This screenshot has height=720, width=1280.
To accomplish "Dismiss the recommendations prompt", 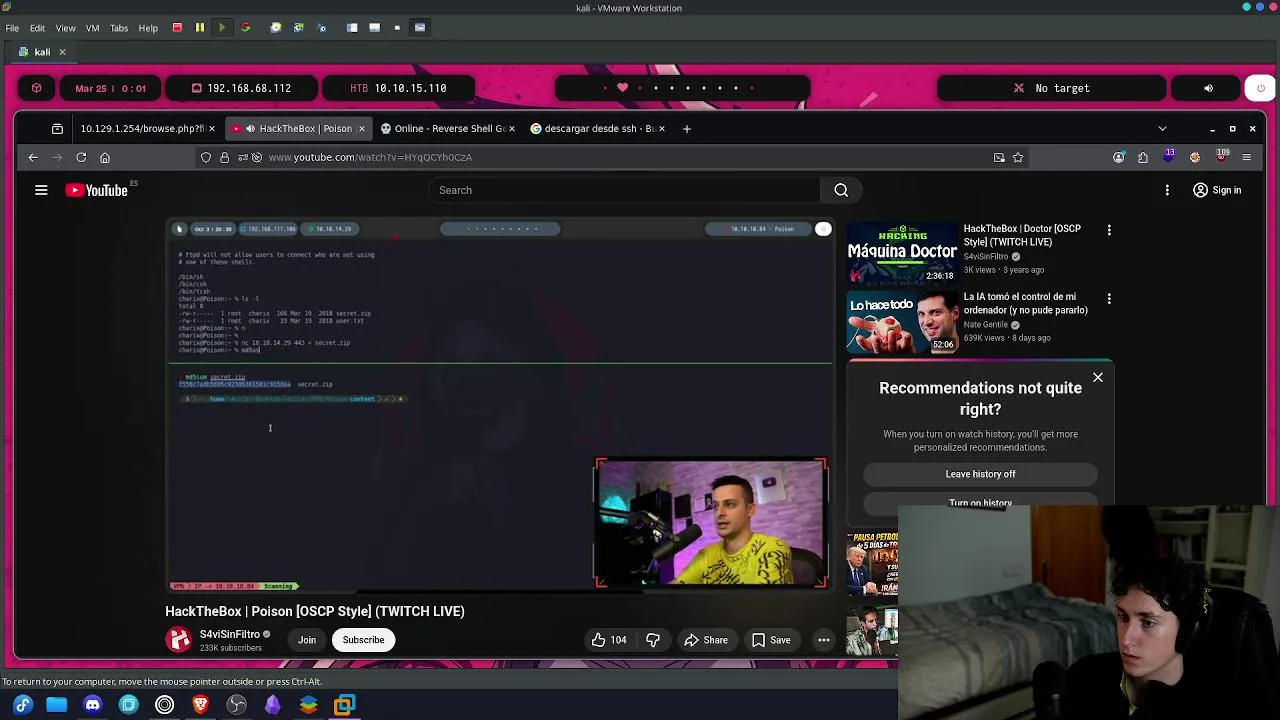I will (1098, 378).
